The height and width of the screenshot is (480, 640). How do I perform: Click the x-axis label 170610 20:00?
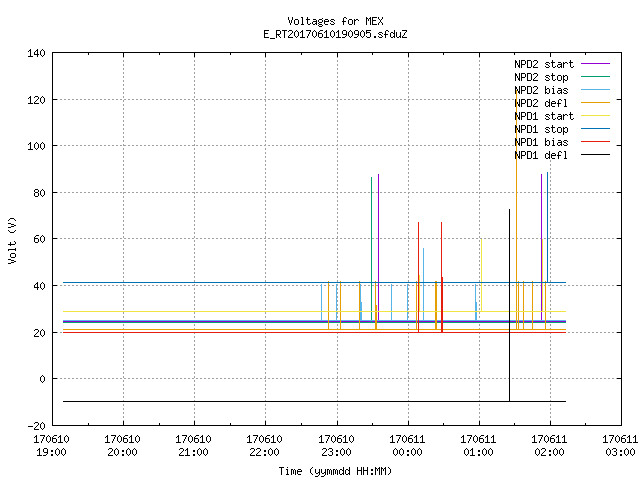coord(122,446)
